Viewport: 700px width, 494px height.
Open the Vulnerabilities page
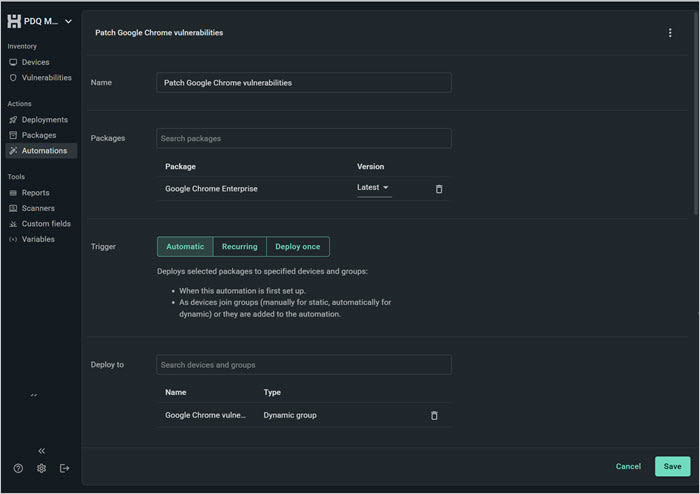pyautogui.click(x=46, y=78)
